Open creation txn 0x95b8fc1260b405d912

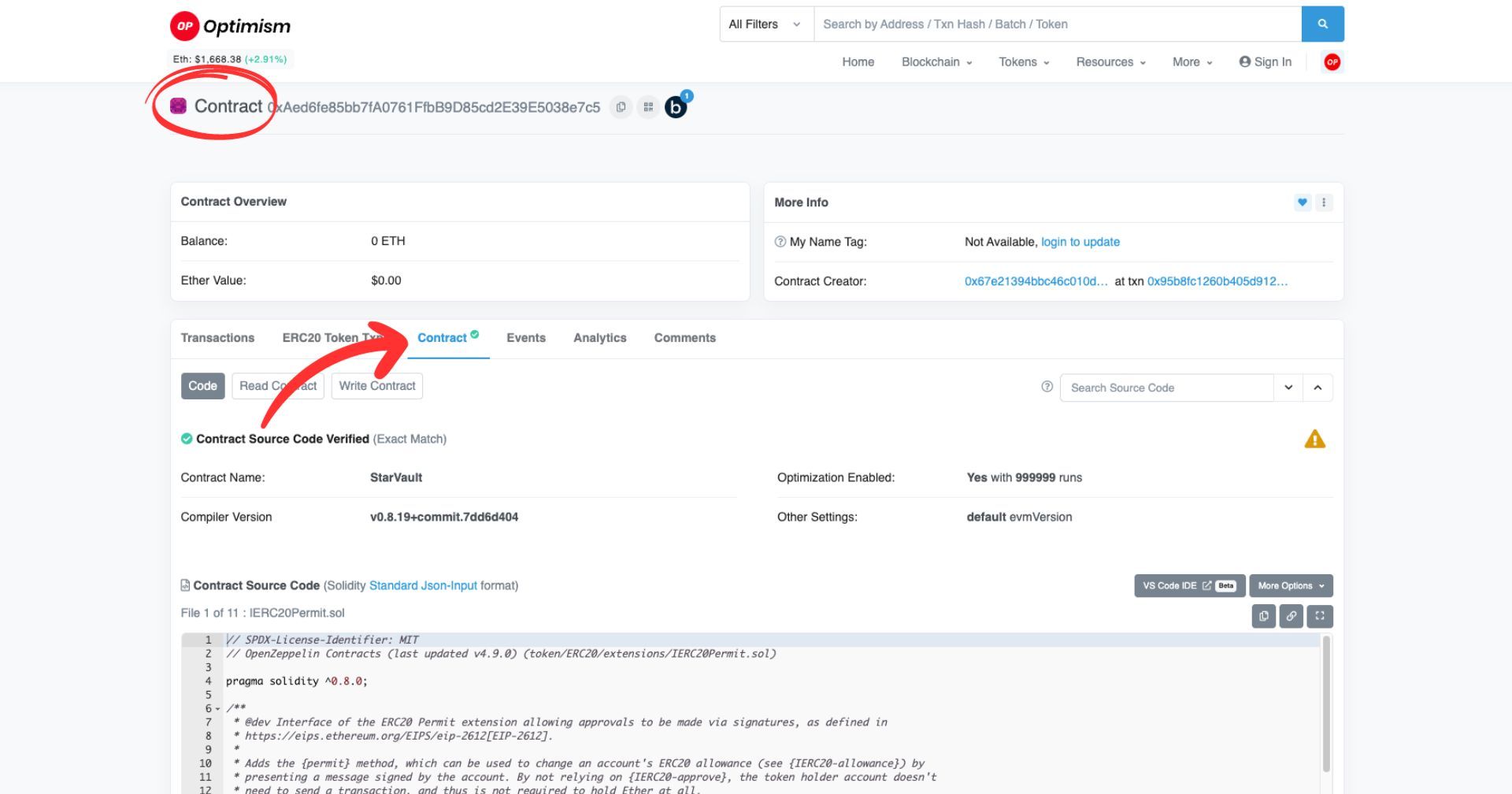1217,281
